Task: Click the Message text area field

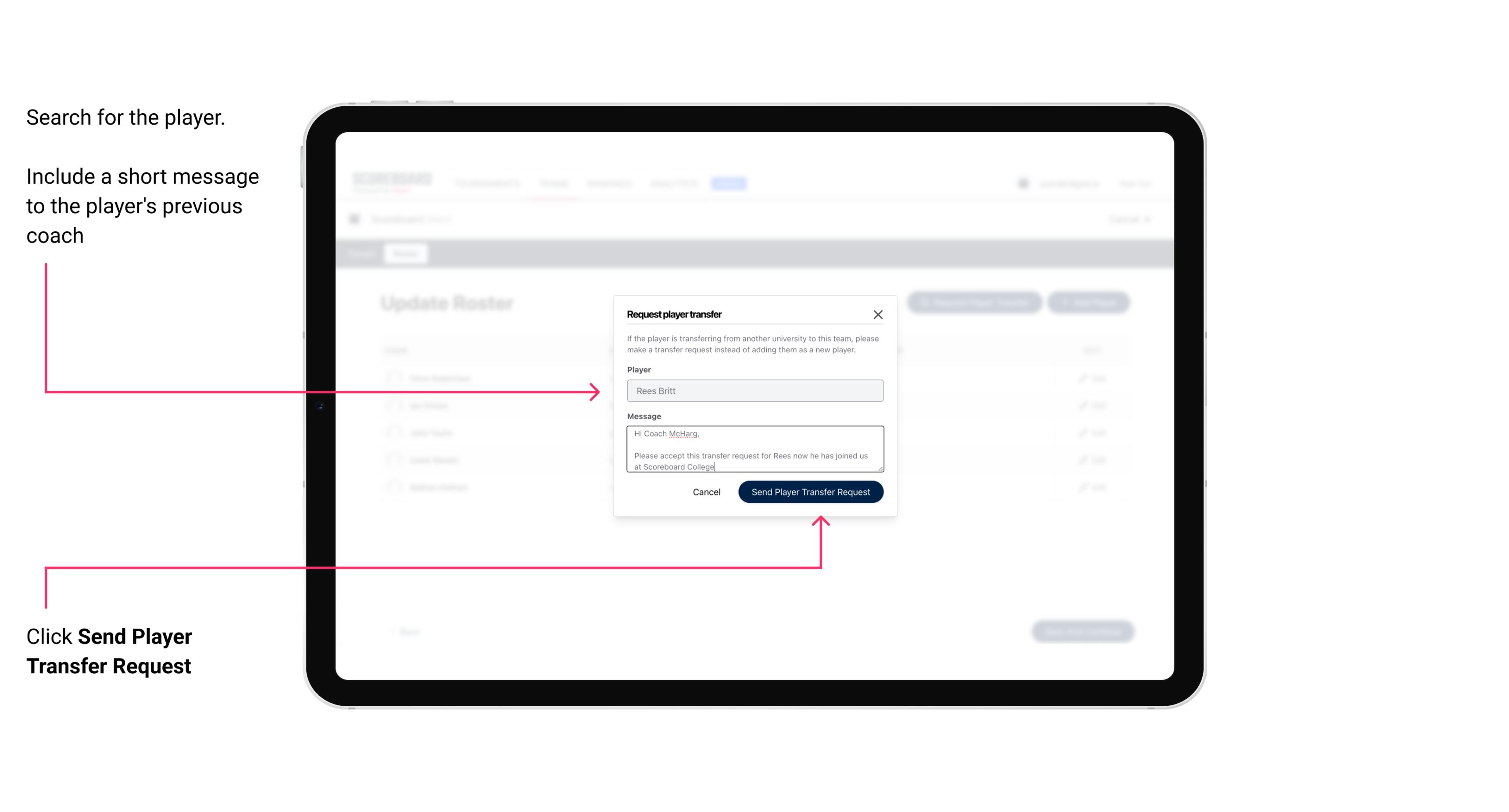Action: [754, 449]
